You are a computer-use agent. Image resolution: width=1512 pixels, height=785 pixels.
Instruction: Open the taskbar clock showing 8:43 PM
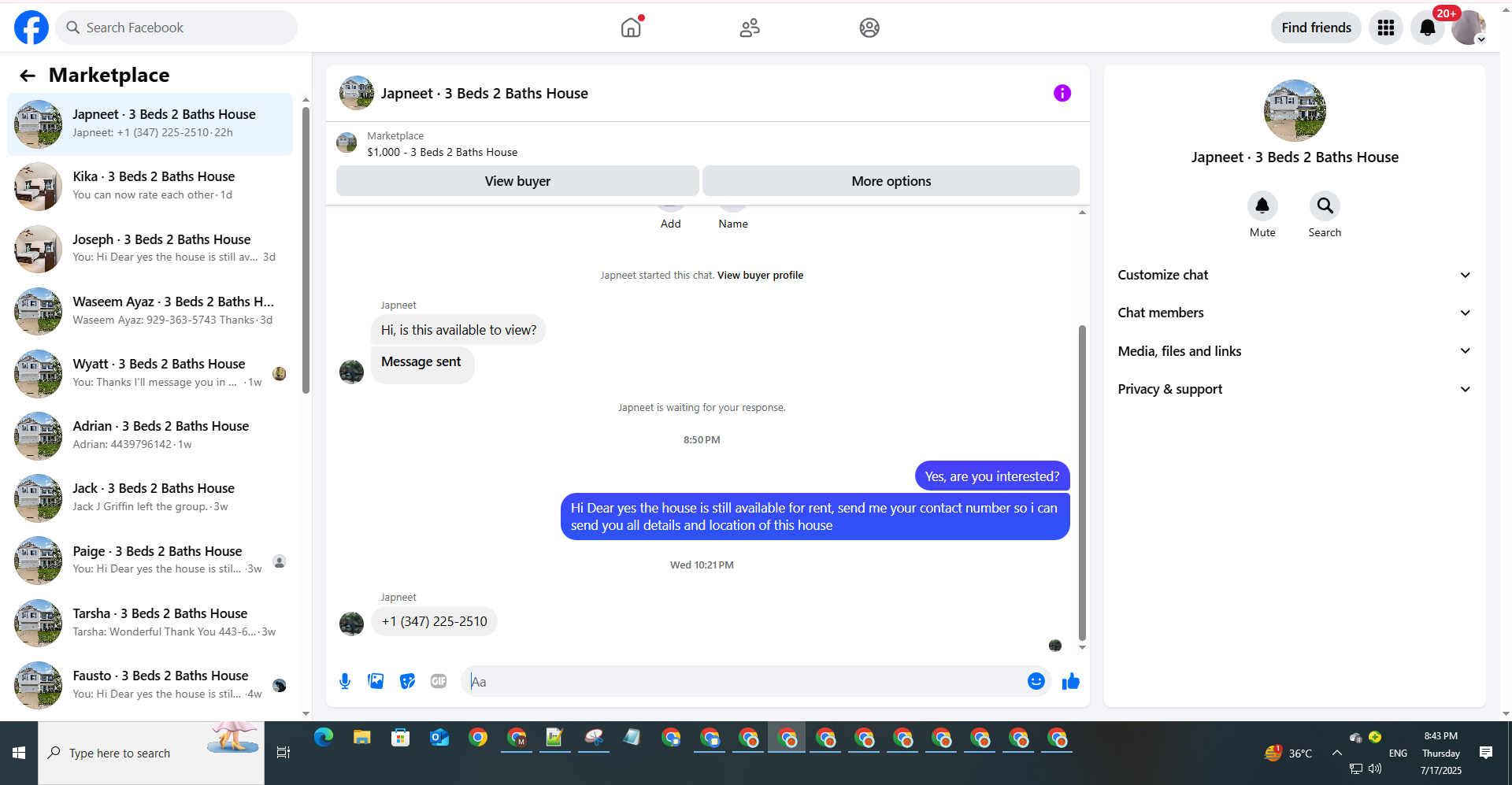click(x=1441, y=753)
